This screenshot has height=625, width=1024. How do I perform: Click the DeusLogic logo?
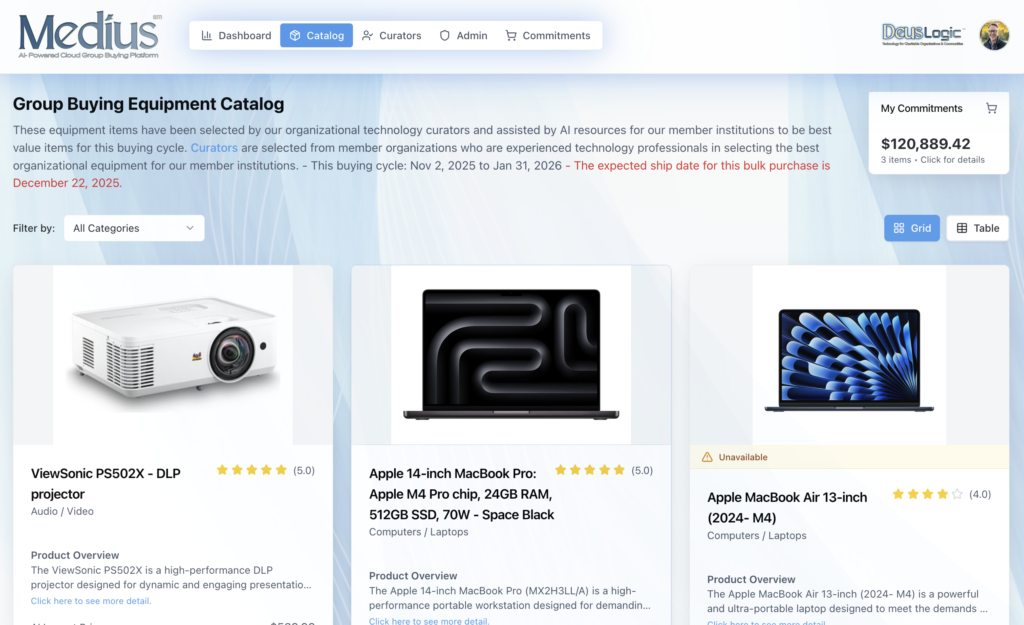tap(923, 35)
